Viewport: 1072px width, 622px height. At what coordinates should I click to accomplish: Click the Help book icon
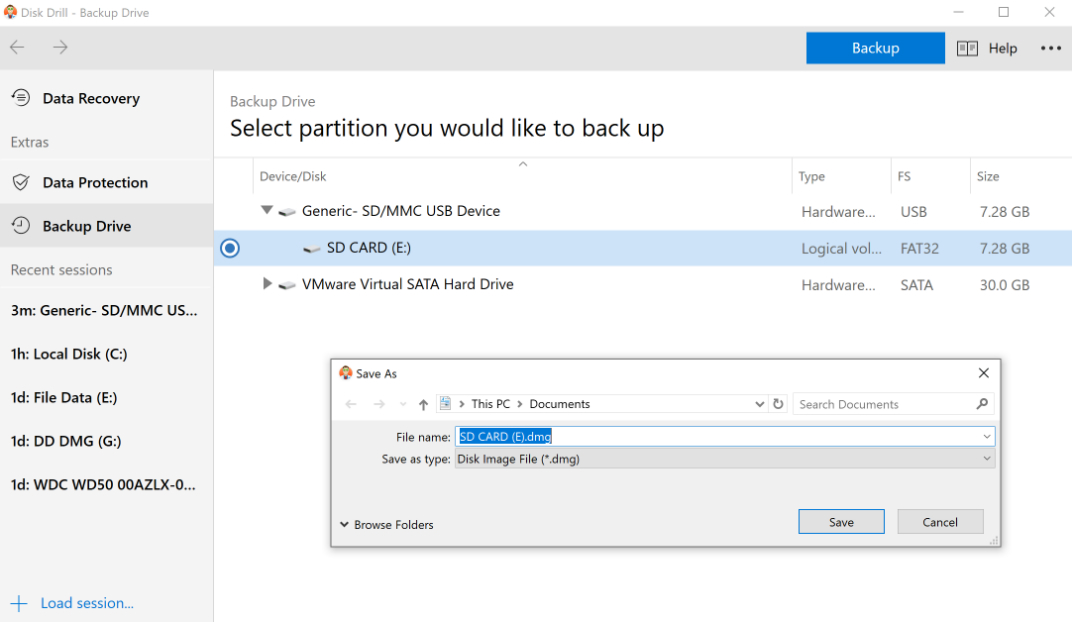point(967,48)
